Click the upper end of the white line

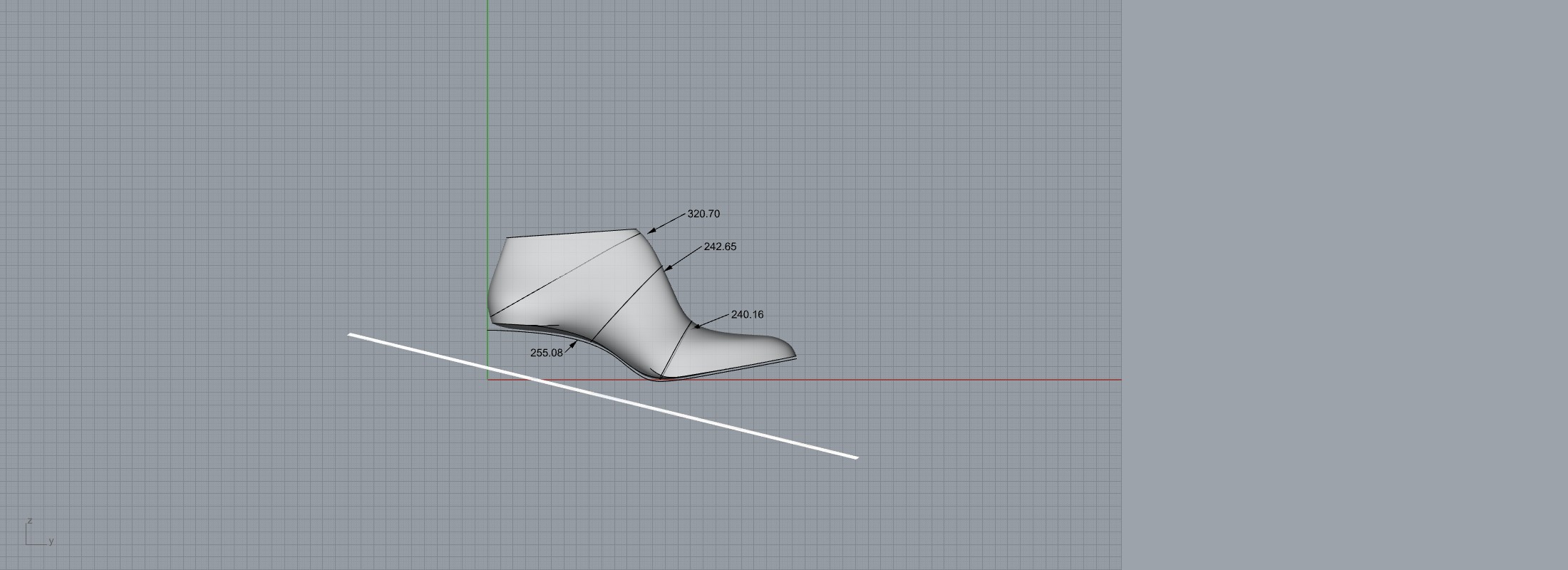351,334
